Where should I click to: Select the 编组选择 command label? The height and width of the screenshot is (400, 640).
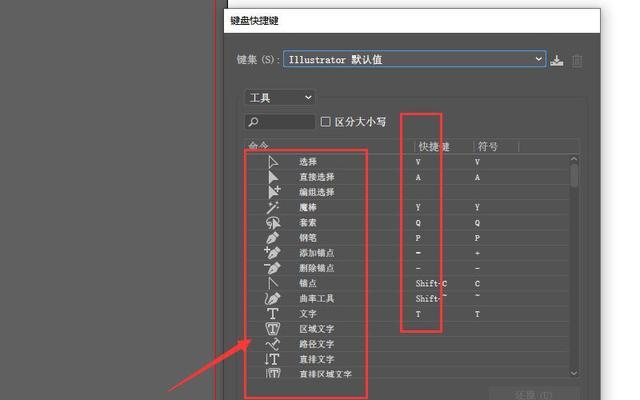coord(317,192)
